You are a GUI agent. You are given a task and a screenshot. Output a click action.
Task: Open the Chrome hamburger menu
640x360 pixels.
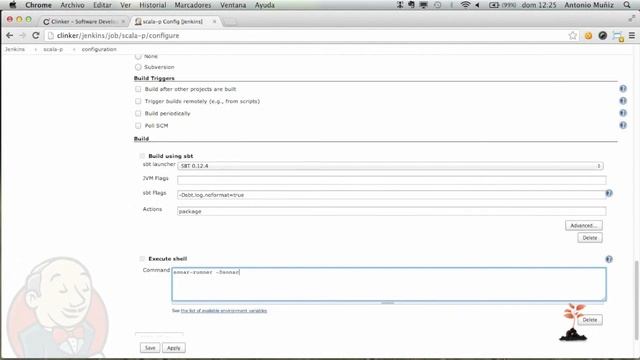(x=632, y=36)
